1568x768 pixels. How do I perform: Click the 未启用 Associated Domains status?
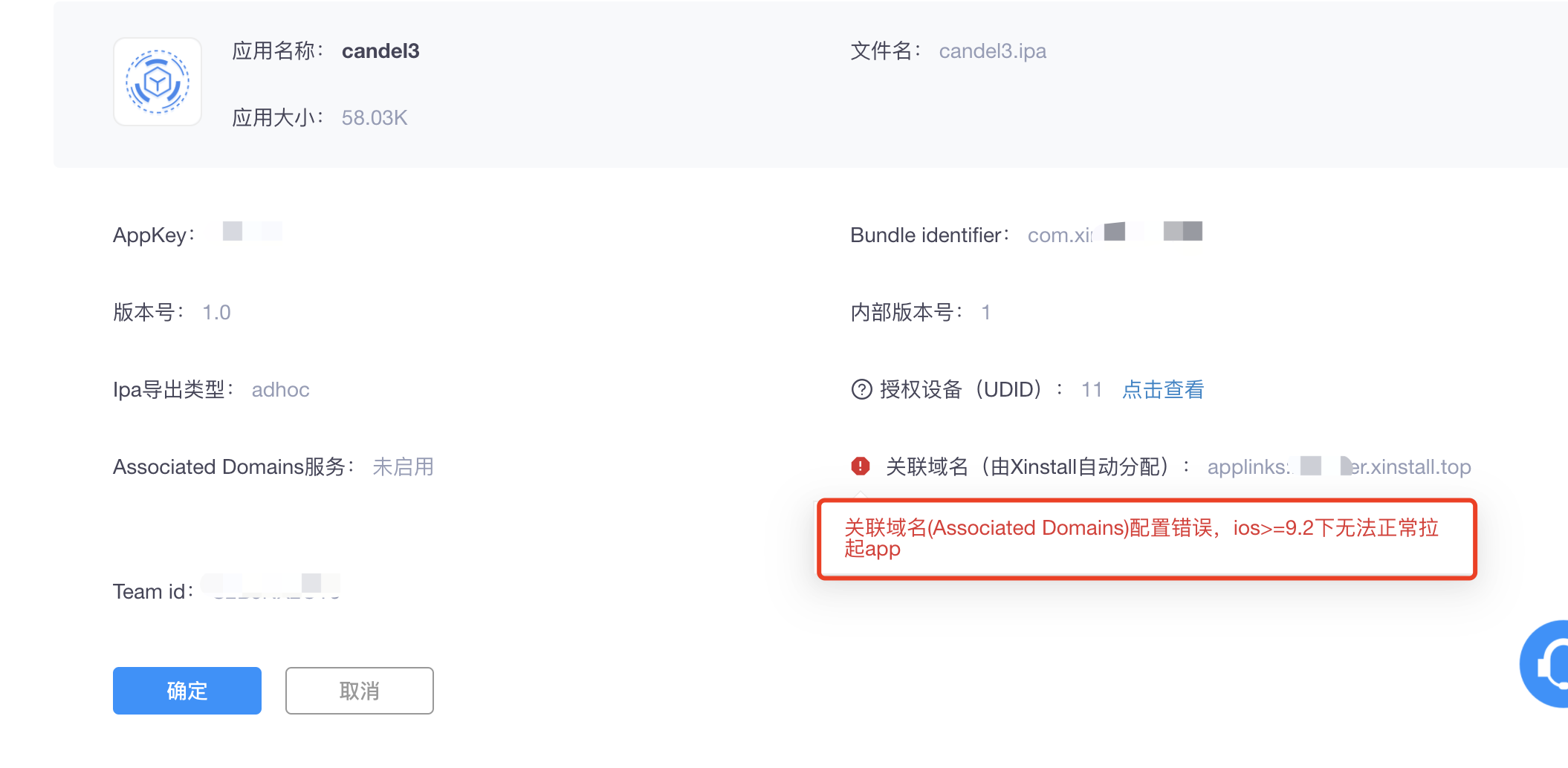(403, 466)
